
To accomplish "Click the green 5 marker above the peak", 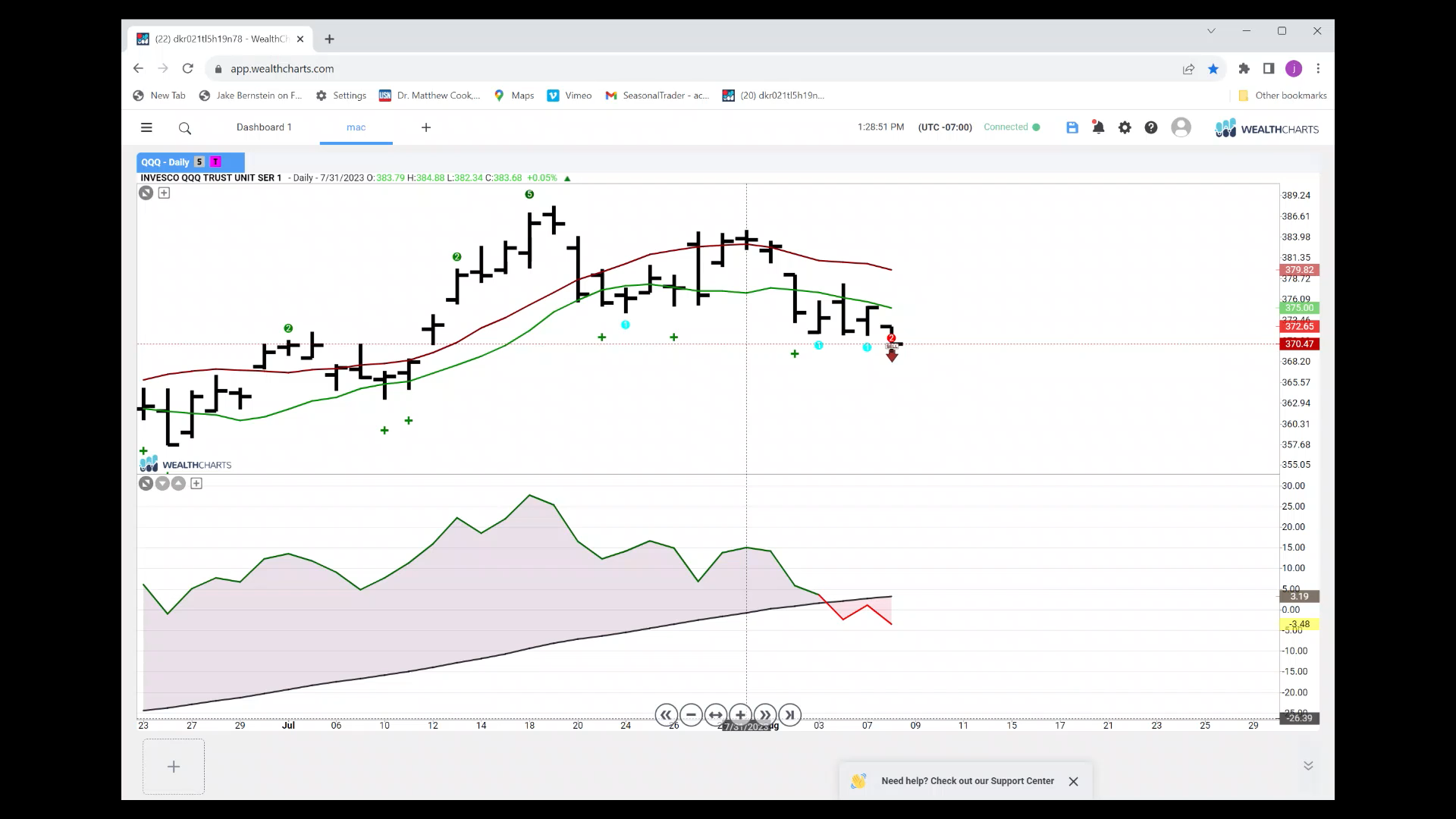I will point(529,194).
